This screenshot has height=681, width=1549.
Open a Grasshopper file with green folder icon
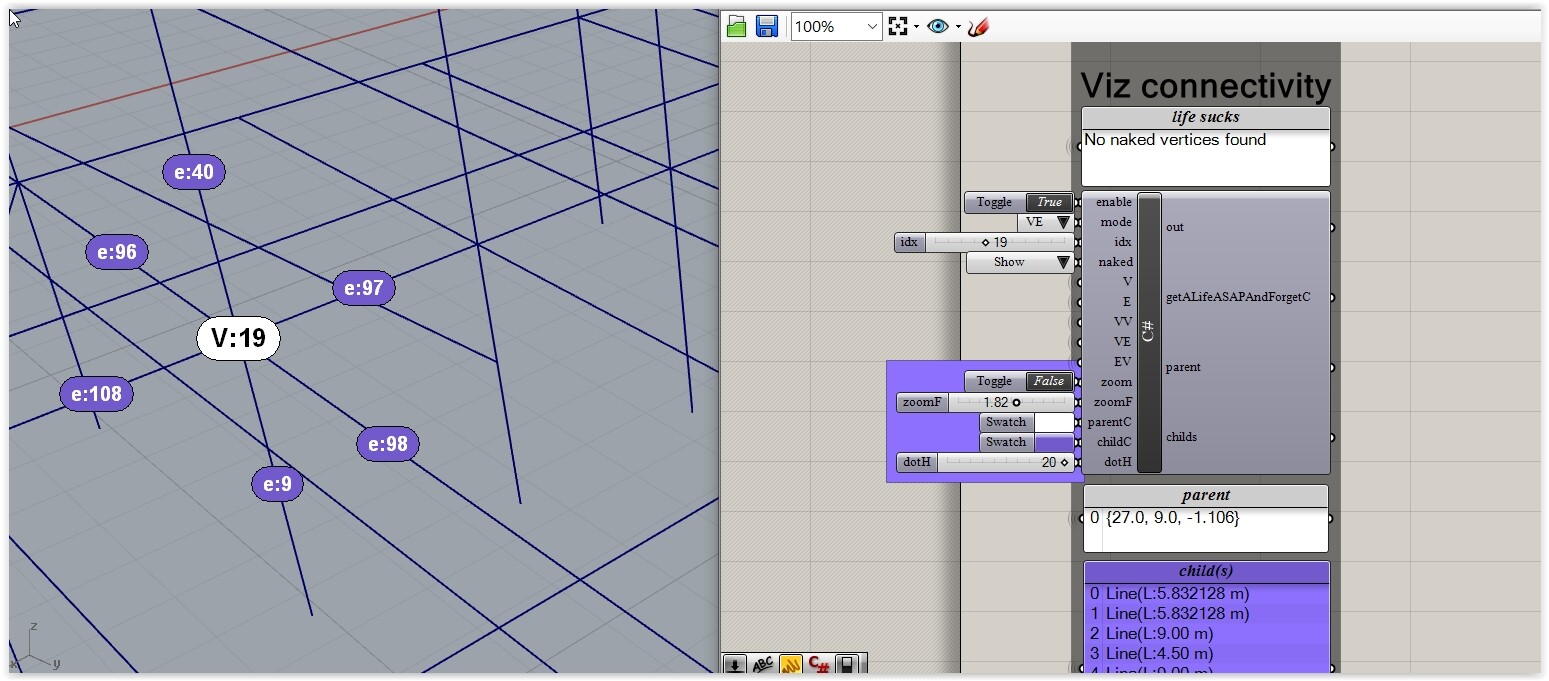tap(737, 27)
